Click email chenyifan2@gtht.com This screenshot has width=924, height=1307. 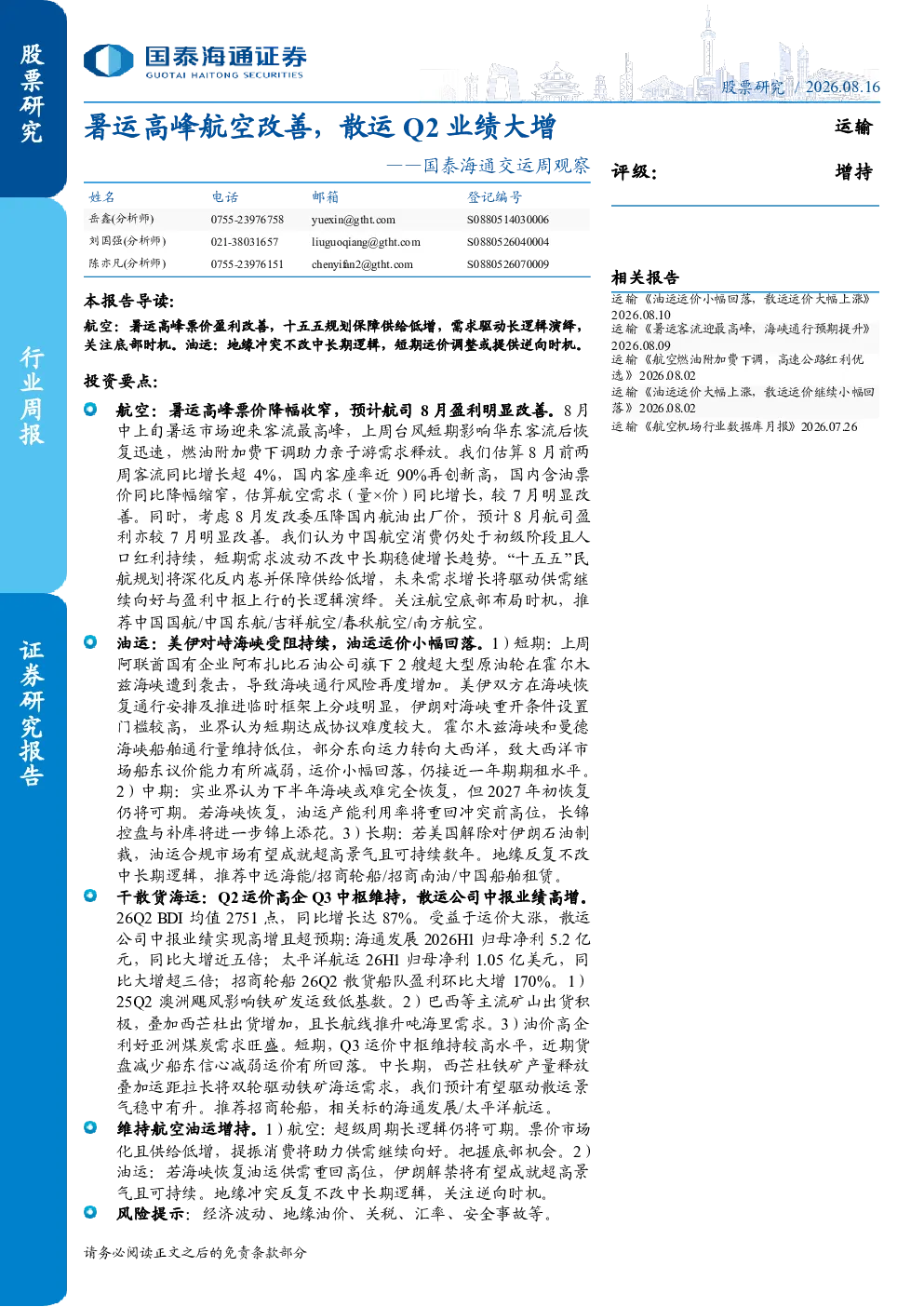362,264
